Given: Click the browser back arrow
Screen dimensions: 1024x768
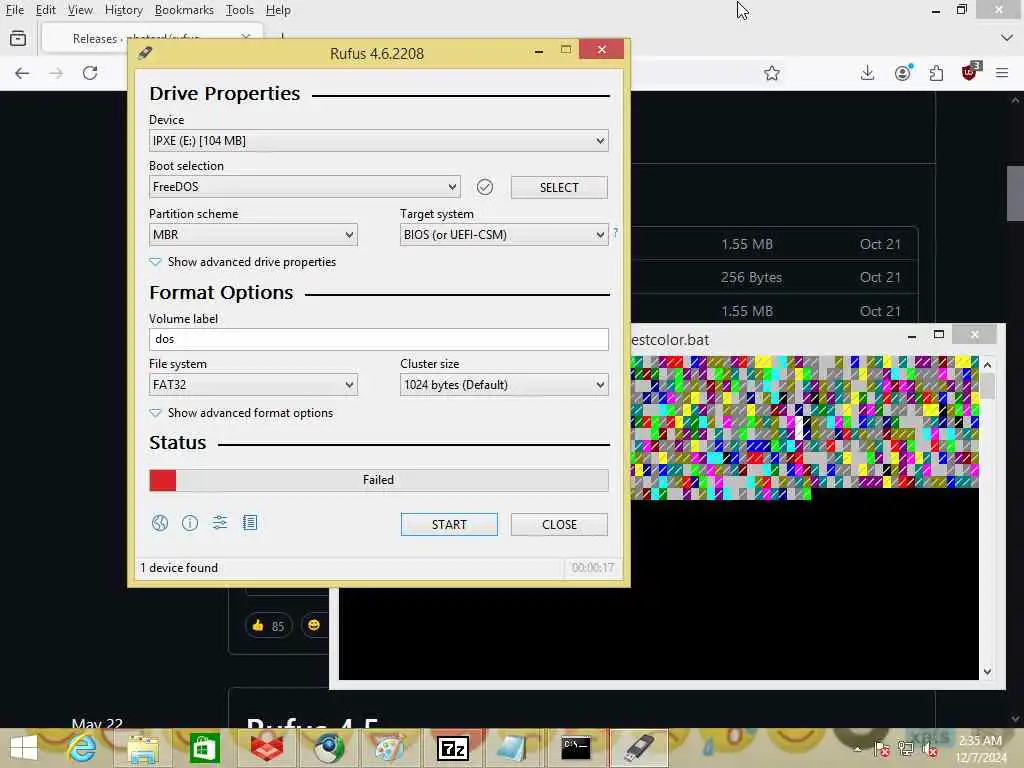Looking at the screenshot, I should 22,73.
